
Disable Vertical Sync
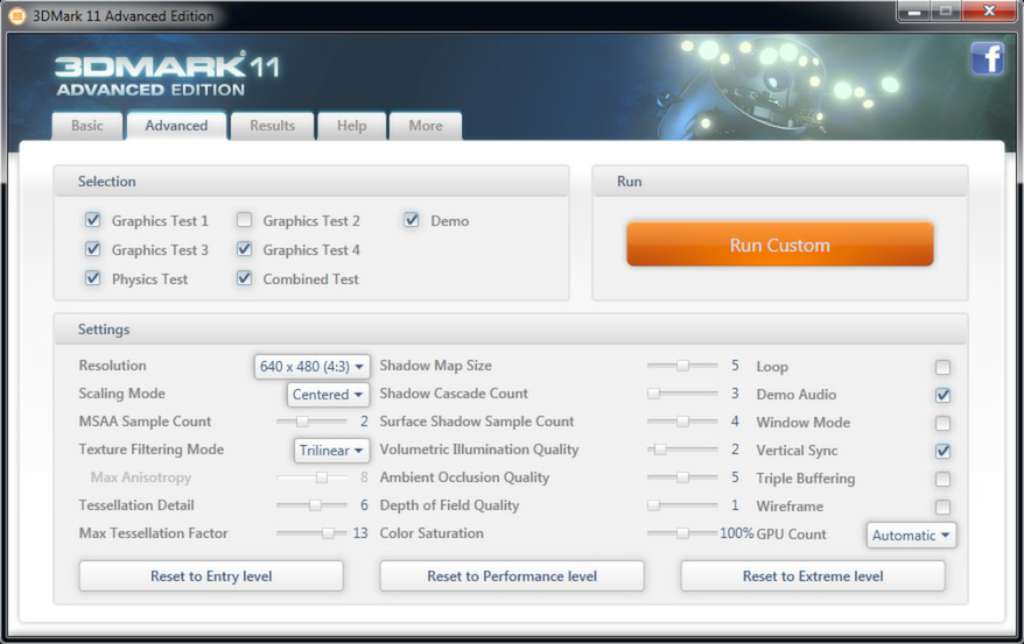942,451
